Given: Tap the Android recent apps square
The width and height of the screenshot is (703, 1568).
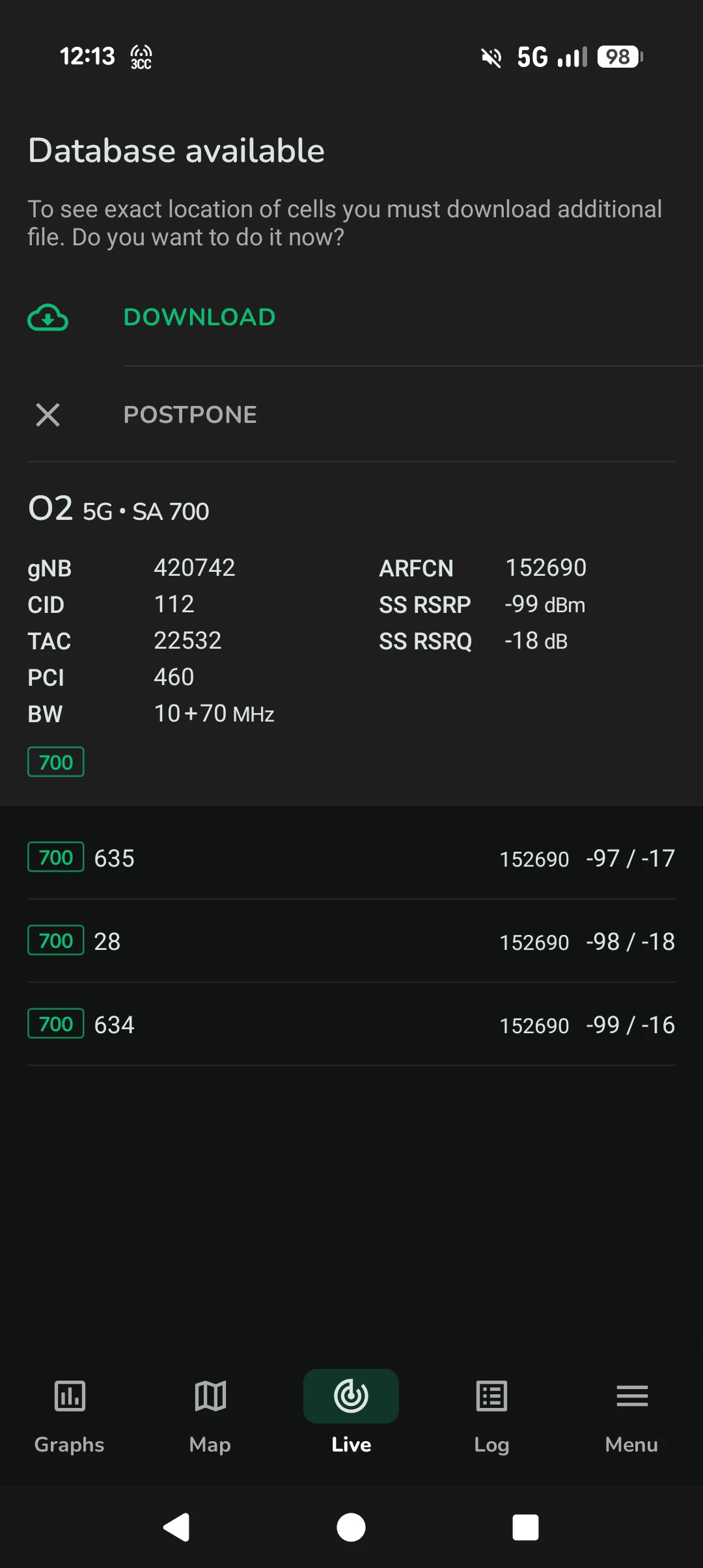Looking at the screenshot, I should (525, 1527).
